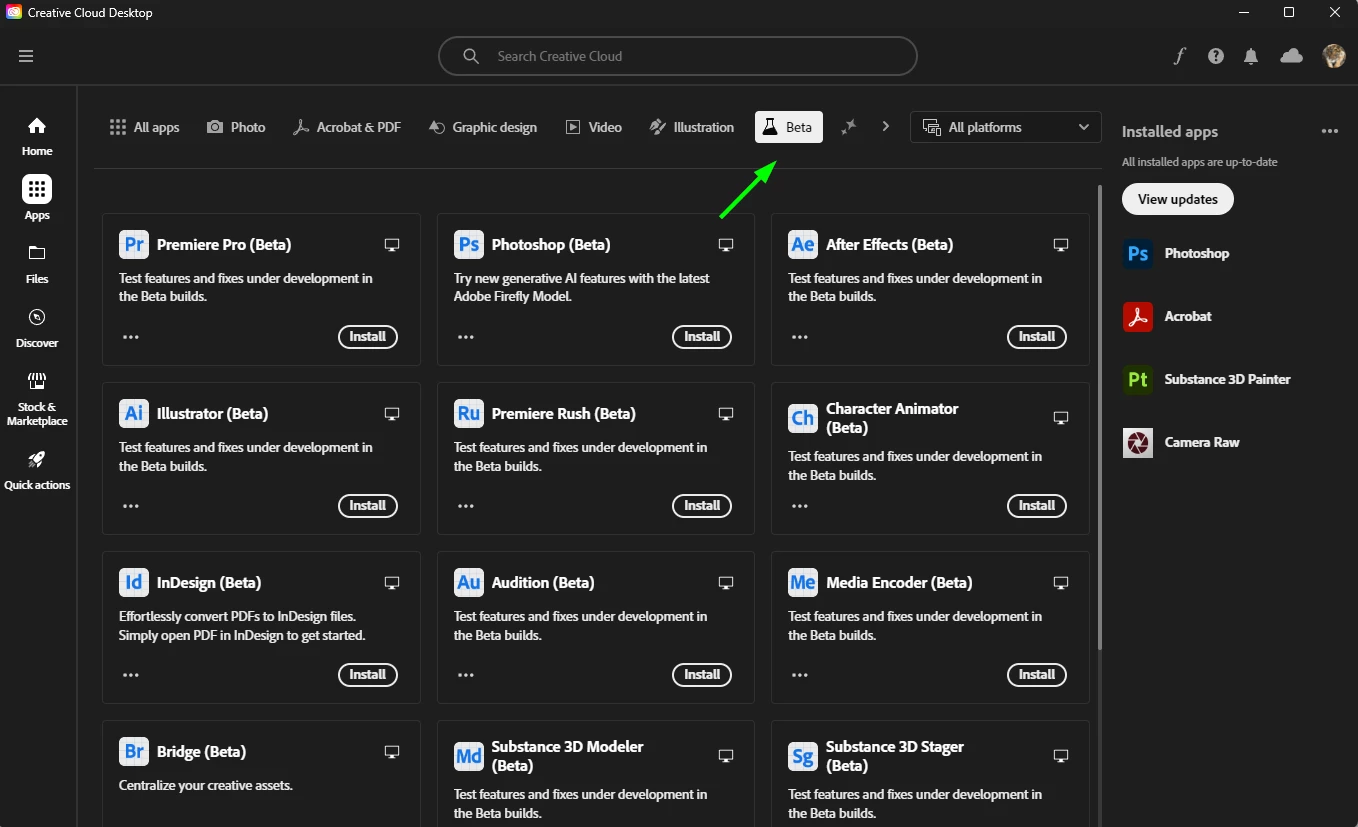Click the Search Creative Cloud field
The width and height of the screenshot is (1358, 827).
[678, 56]
